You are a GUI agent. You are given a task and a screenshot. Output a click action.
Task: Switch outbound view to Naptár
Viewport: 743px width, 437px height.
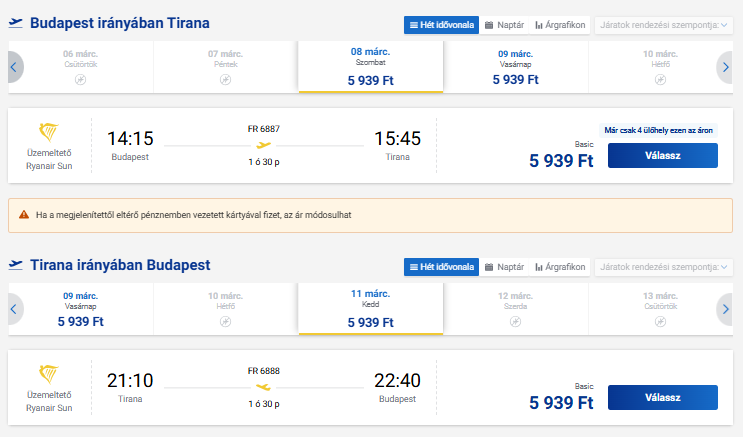point(504,25)
